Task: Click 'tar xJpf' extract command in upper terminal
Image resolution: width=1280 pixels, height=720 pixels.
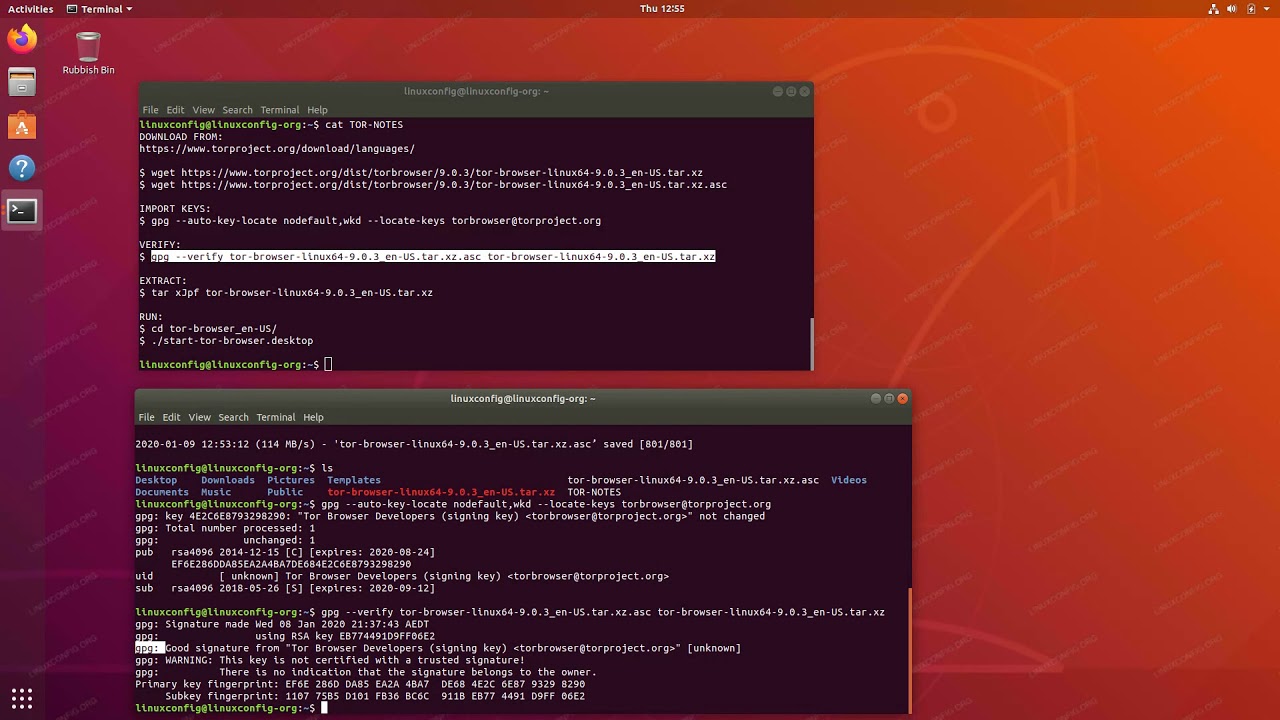Action: tap(292, 293)
